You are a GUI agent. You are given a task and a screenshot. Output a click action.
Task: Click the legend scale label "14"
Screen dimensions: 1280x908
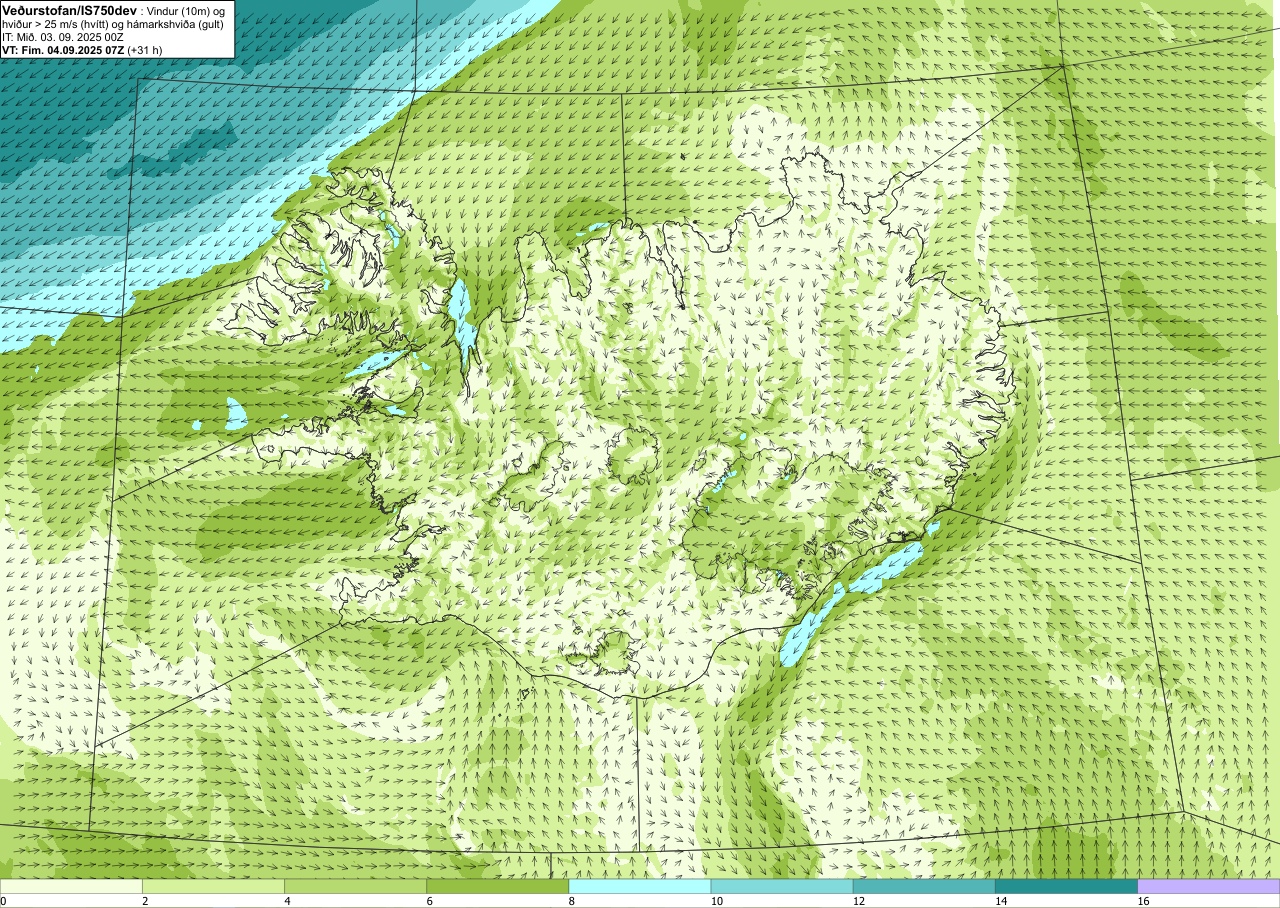[1001, 901]
